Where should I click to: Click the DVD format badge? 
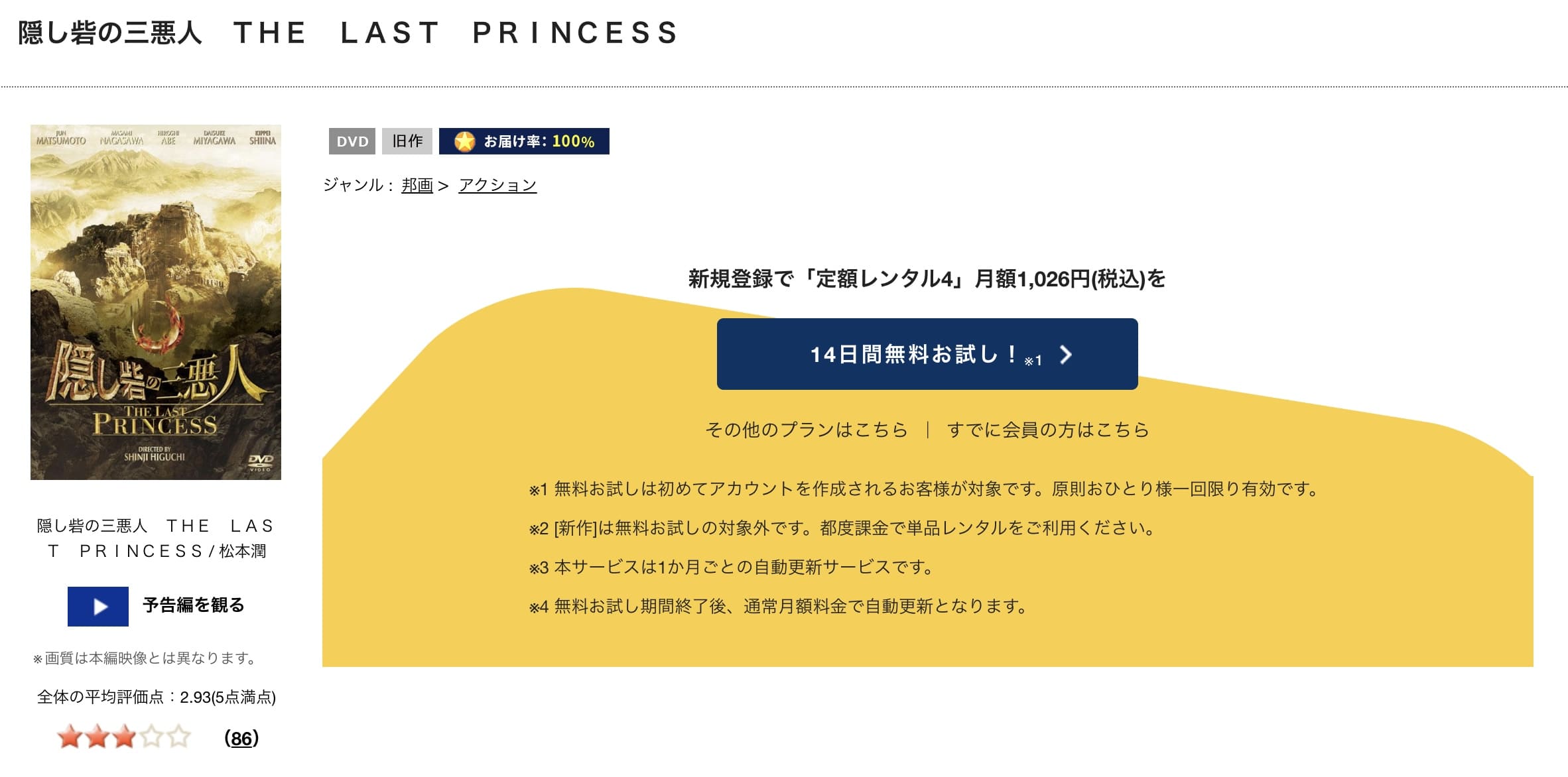pyautogui.click(x=352, y=141)
